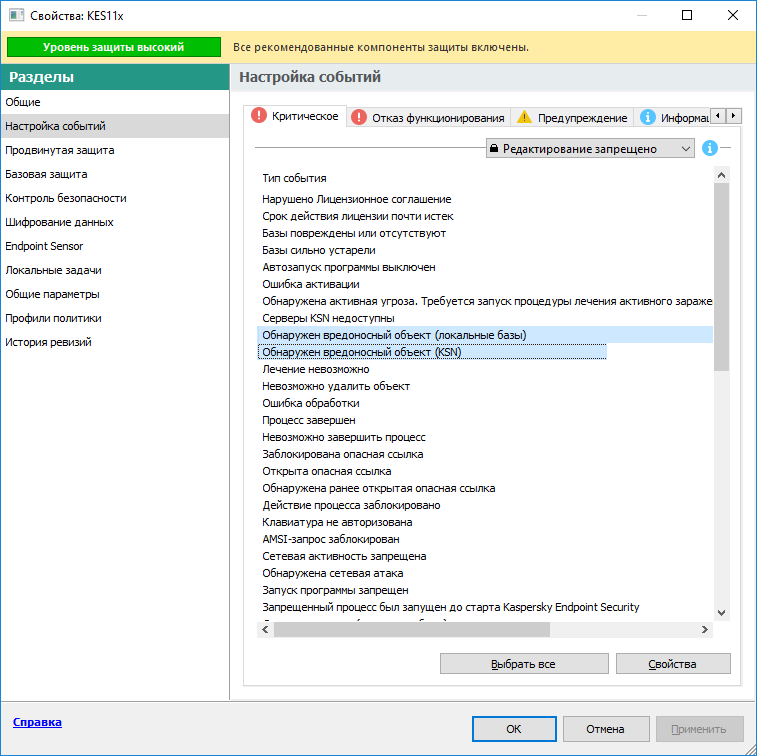This screenshot has width=757, height=756.
Task: Open the "Отказ функционирования" tab
Action: pyautogui.click(x=428, y=117)
